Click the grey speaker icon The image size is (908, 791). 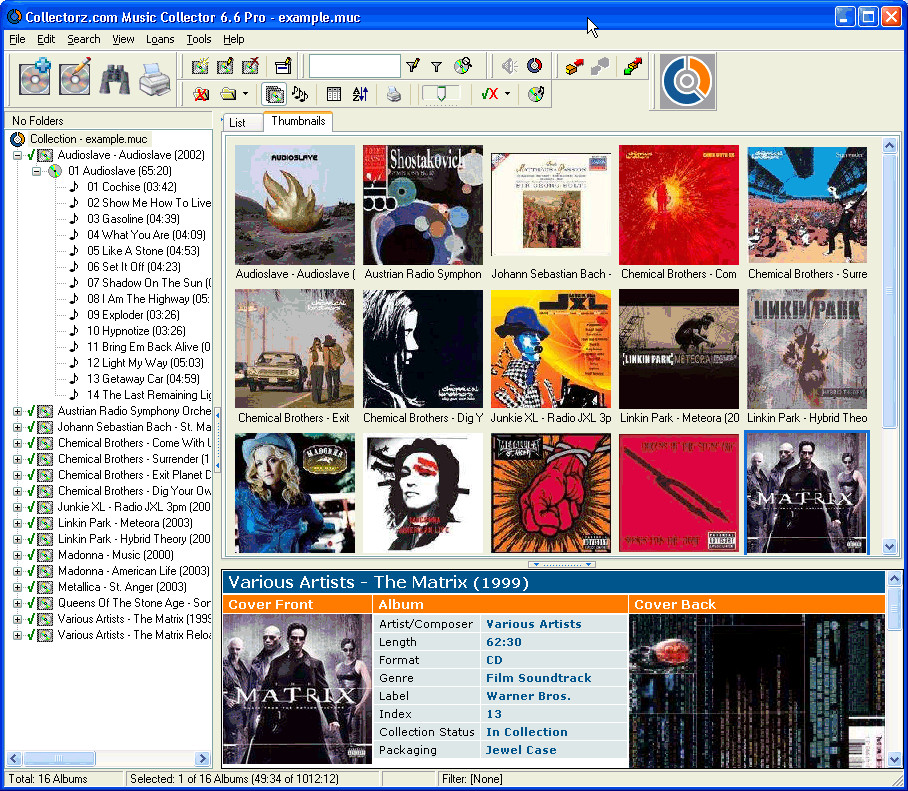[510, 65]
